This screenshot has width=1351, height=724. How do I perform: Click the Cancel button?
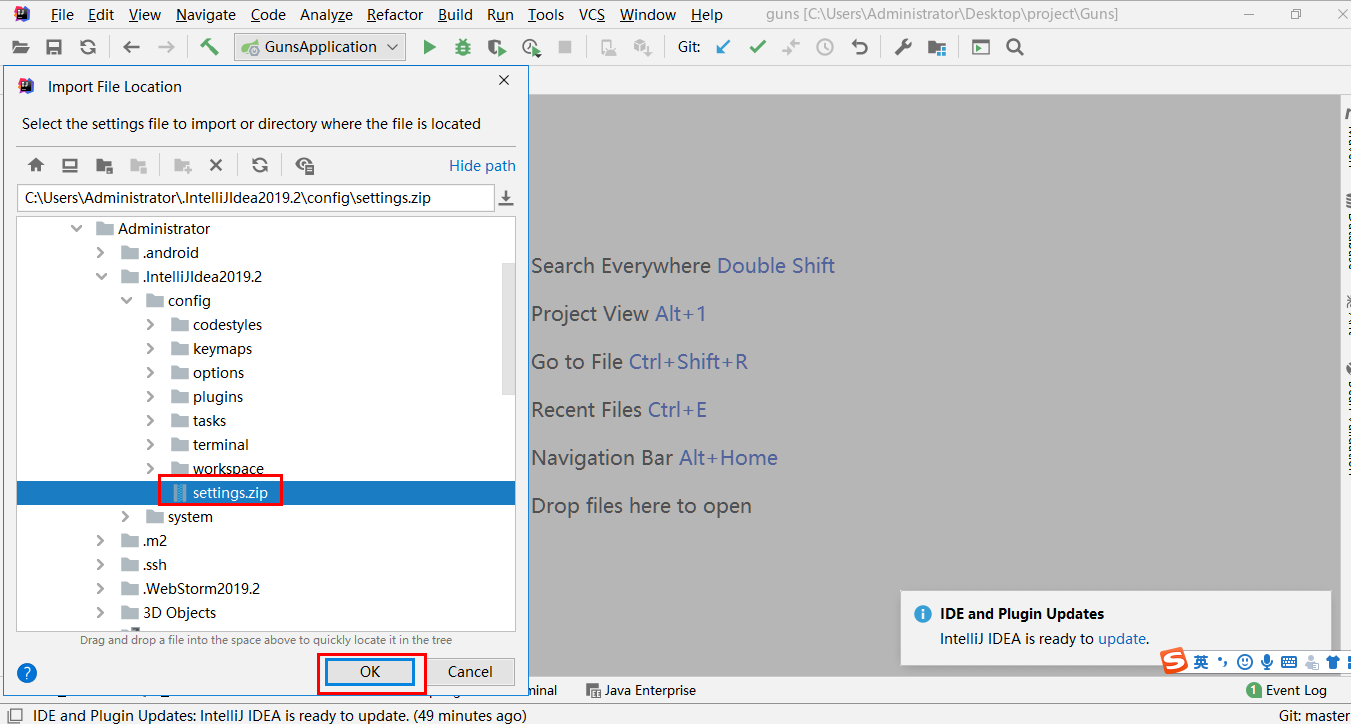(470, 672)
